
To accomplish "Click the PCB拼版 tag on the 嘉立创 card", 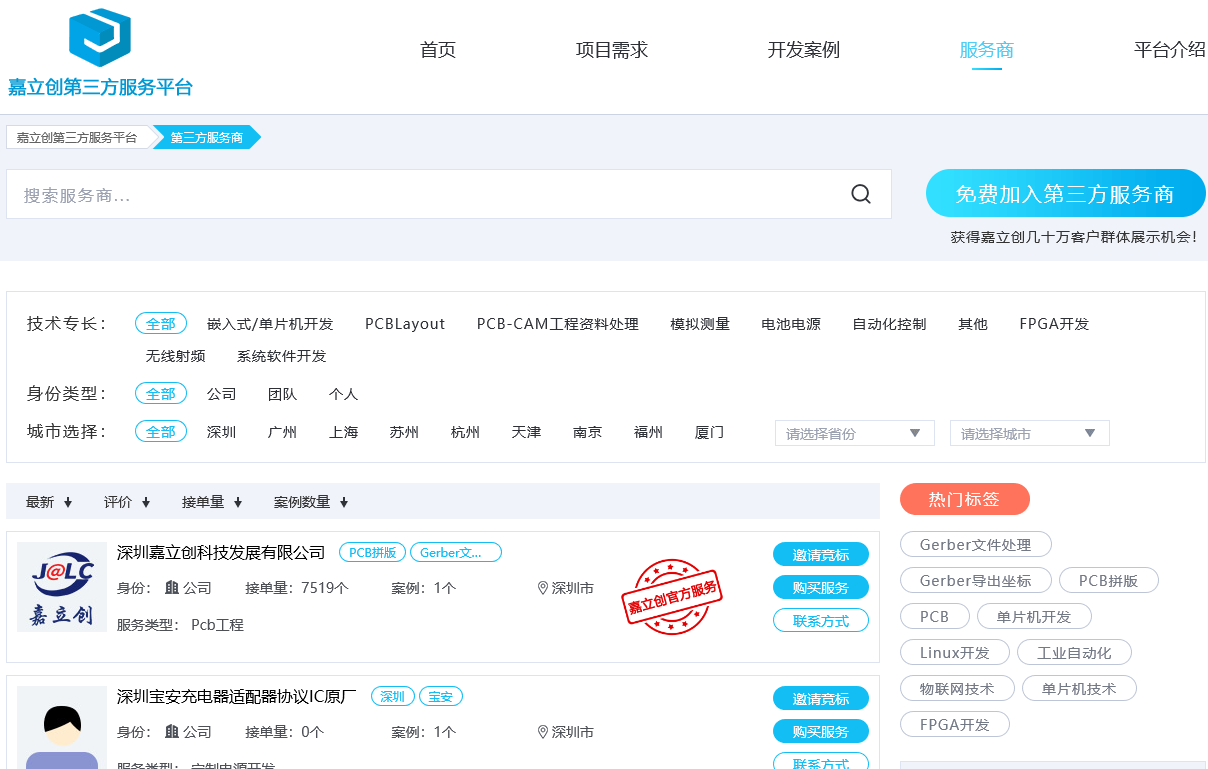I will (373, 552).
